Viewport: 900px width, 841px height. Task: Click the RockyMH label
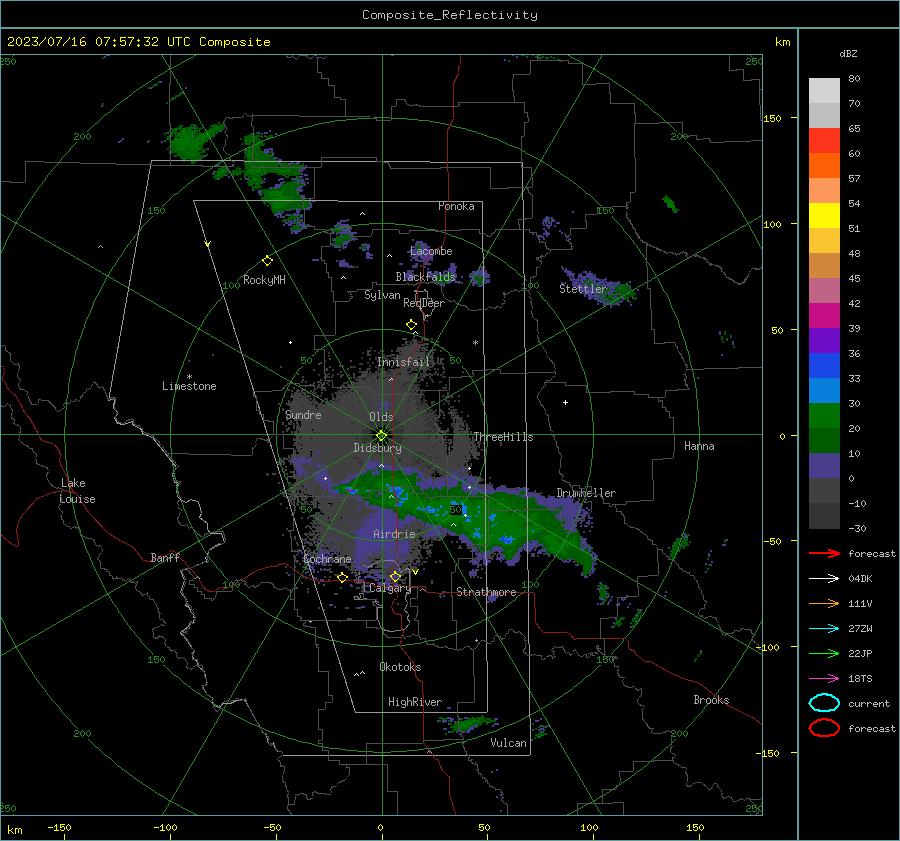pyautogui.click(x=264, y=280)
